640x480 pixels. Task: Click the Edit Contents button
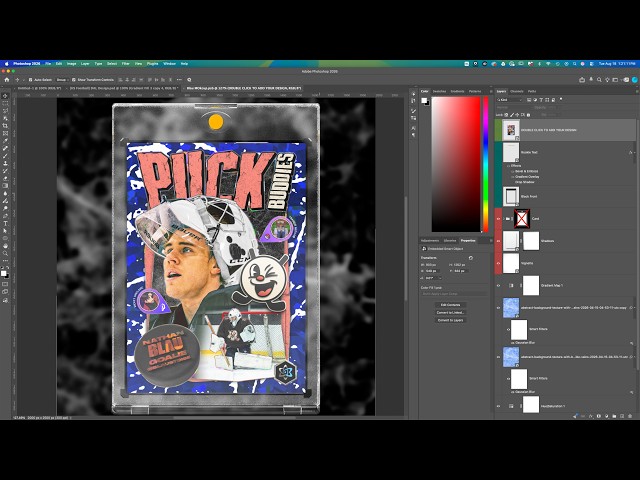tap(450, 305)
